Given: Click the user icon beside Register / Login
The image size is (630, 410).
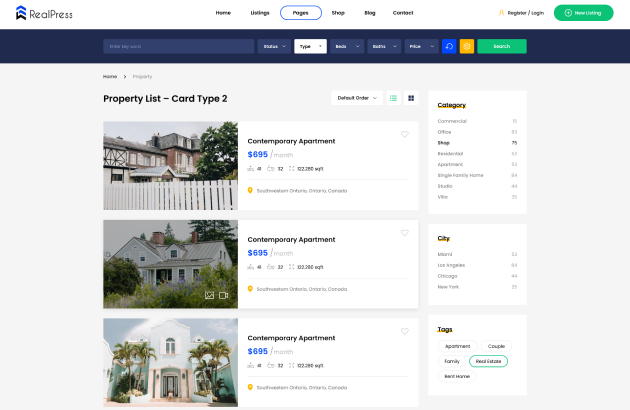Looking at the screenshot, I should click(502, 13).
